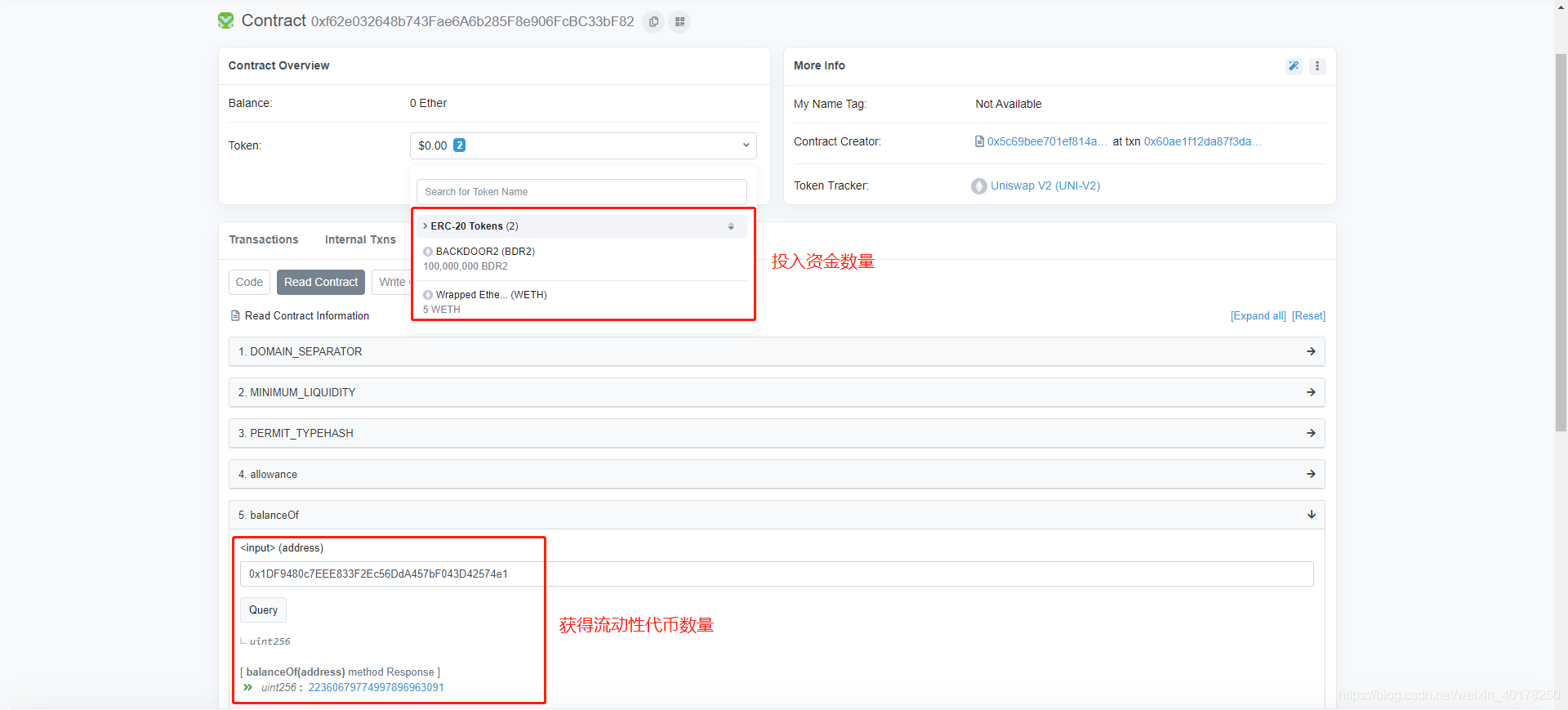The width and height of the screenshot is (1568, 710).
Task: Click the More Info heading
Action: pyautogui.click(x=819, y=65)
